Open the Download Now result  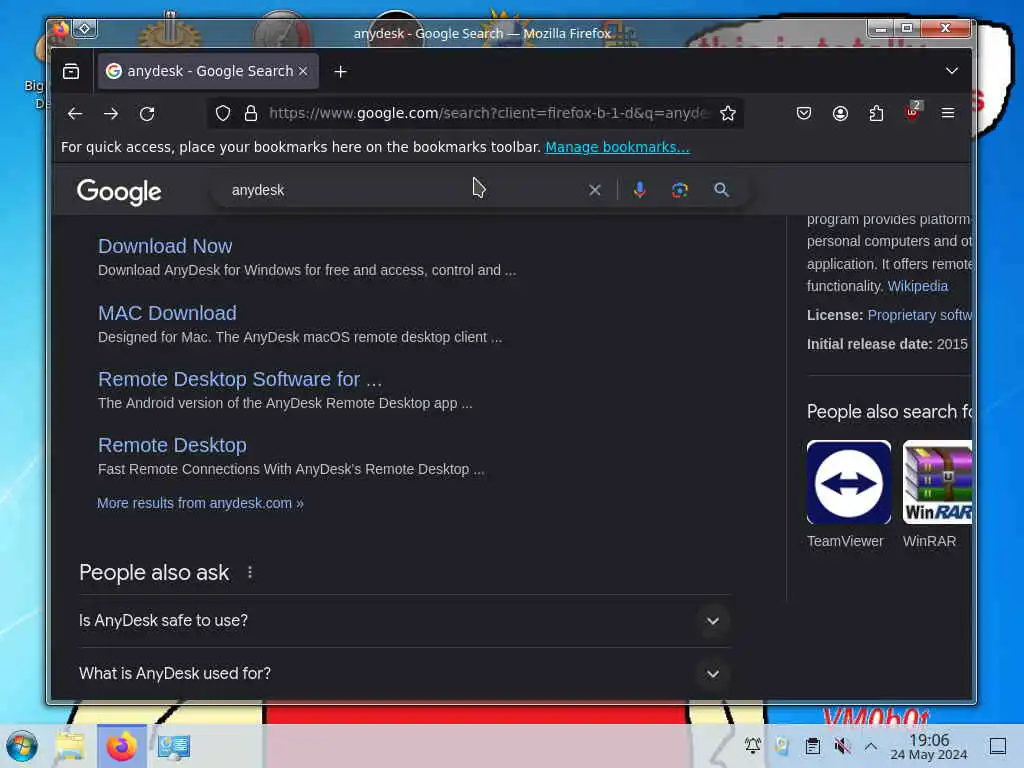(x=165, y=246)
